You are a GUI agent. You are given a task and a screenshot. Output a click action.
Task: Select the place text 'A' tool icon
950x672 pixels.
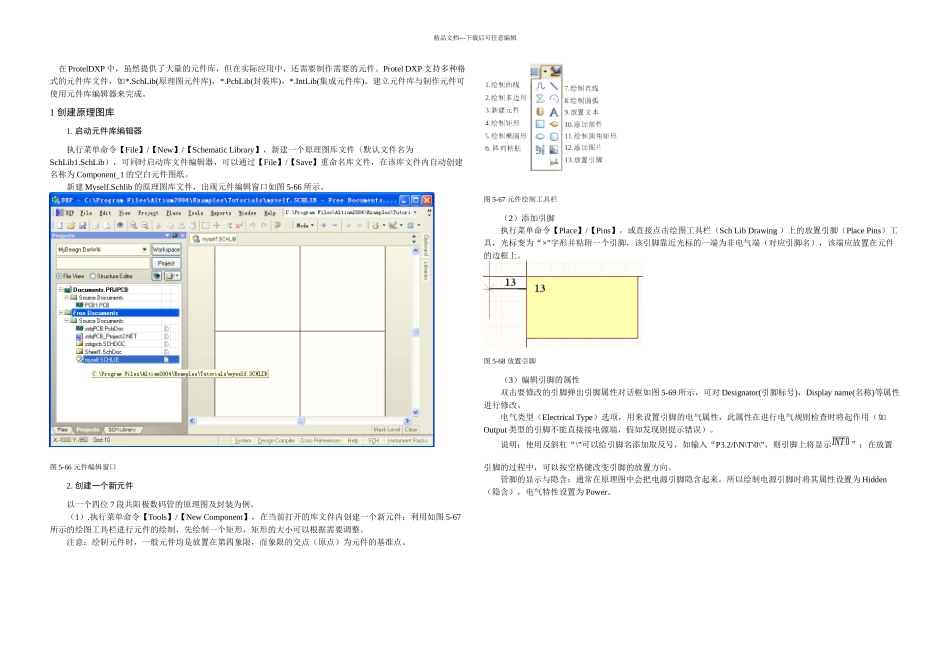coord(554,112)
